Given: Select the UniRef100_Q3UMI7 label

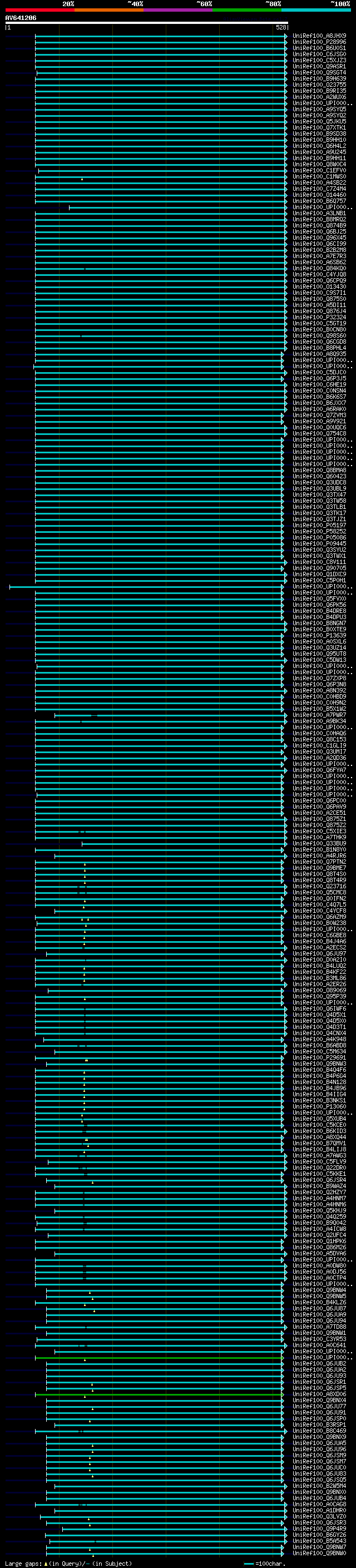Looking at the screenshot, I should 319,752.
